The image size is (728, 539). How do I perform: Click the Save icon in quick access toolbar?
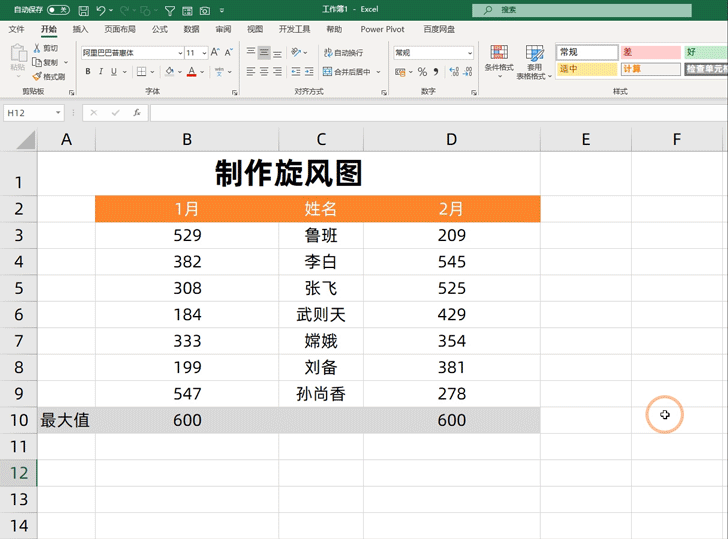(x=84, y=10)
